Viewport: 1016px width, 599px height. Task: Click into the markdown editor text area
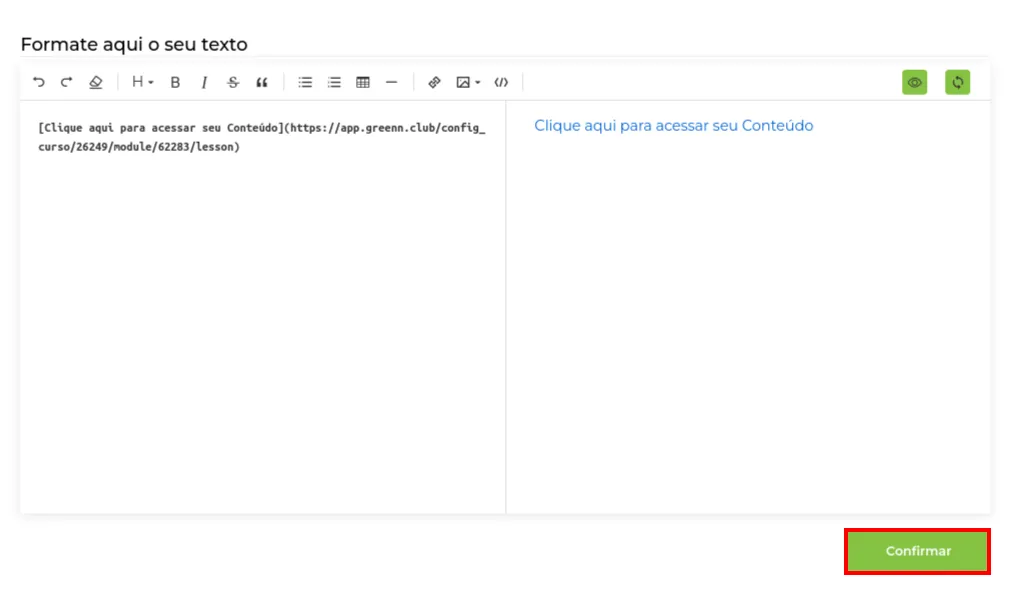262,307
